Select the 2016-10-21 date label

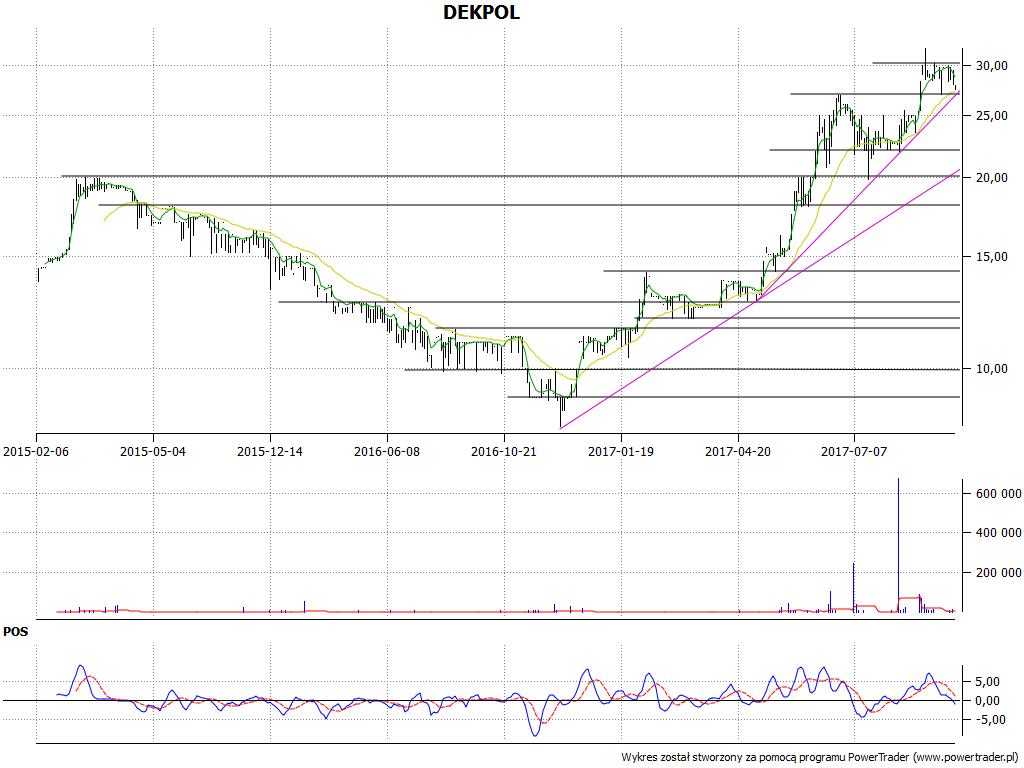[504, 451]
